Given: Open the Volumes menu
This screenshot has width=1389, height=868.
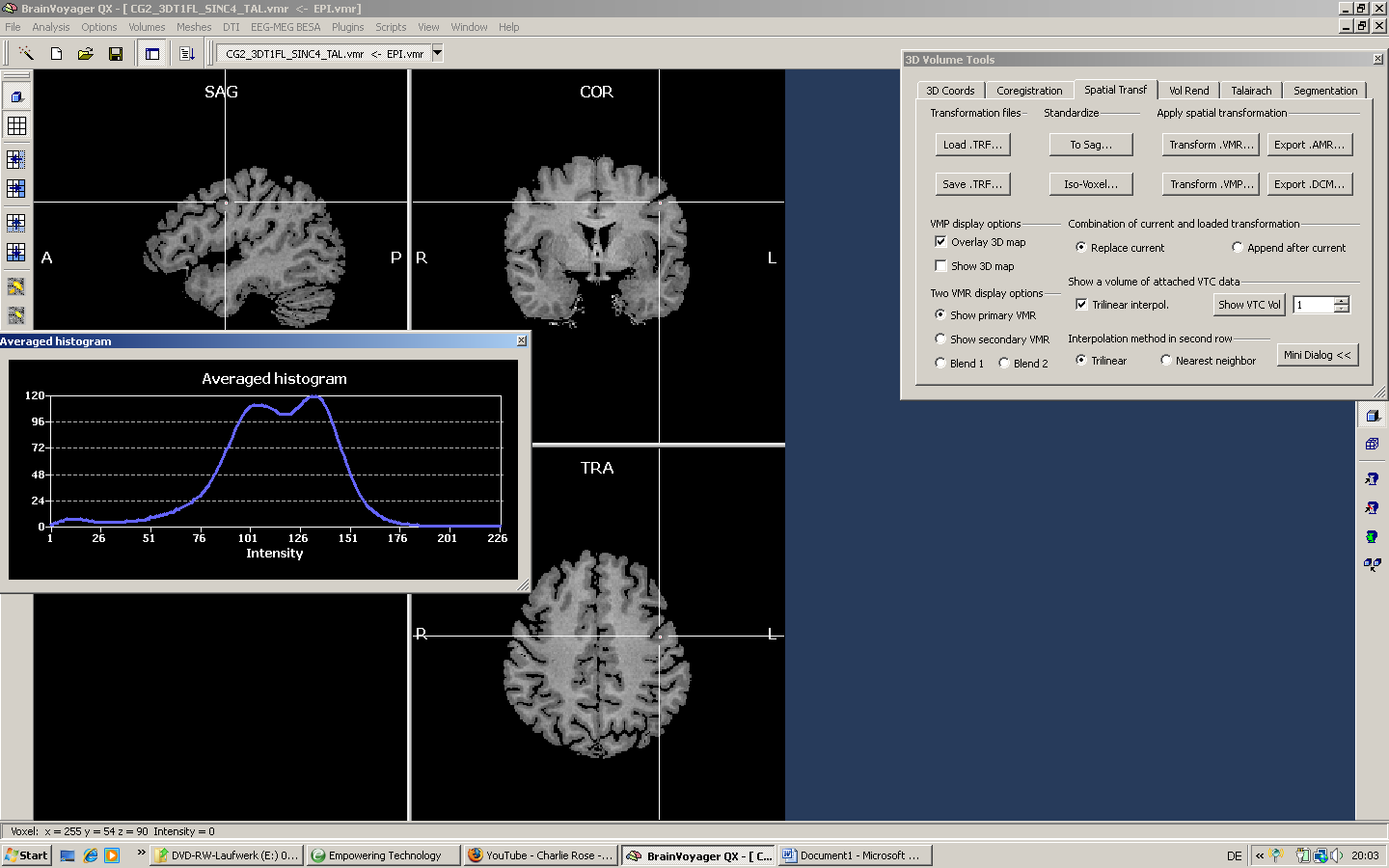Looking at the screenshot, I should tap(147, 27).
